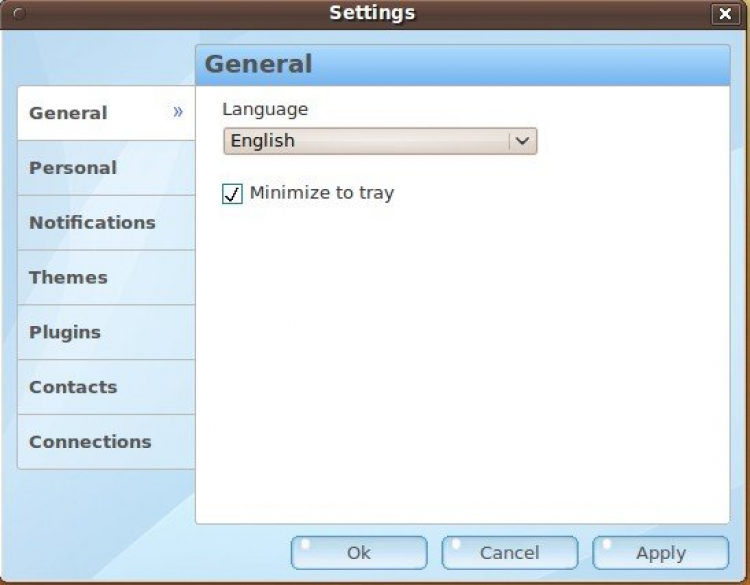Screen dimensions: 750x585
Task: Open the Contacts tab
Action: click(73, 387)
